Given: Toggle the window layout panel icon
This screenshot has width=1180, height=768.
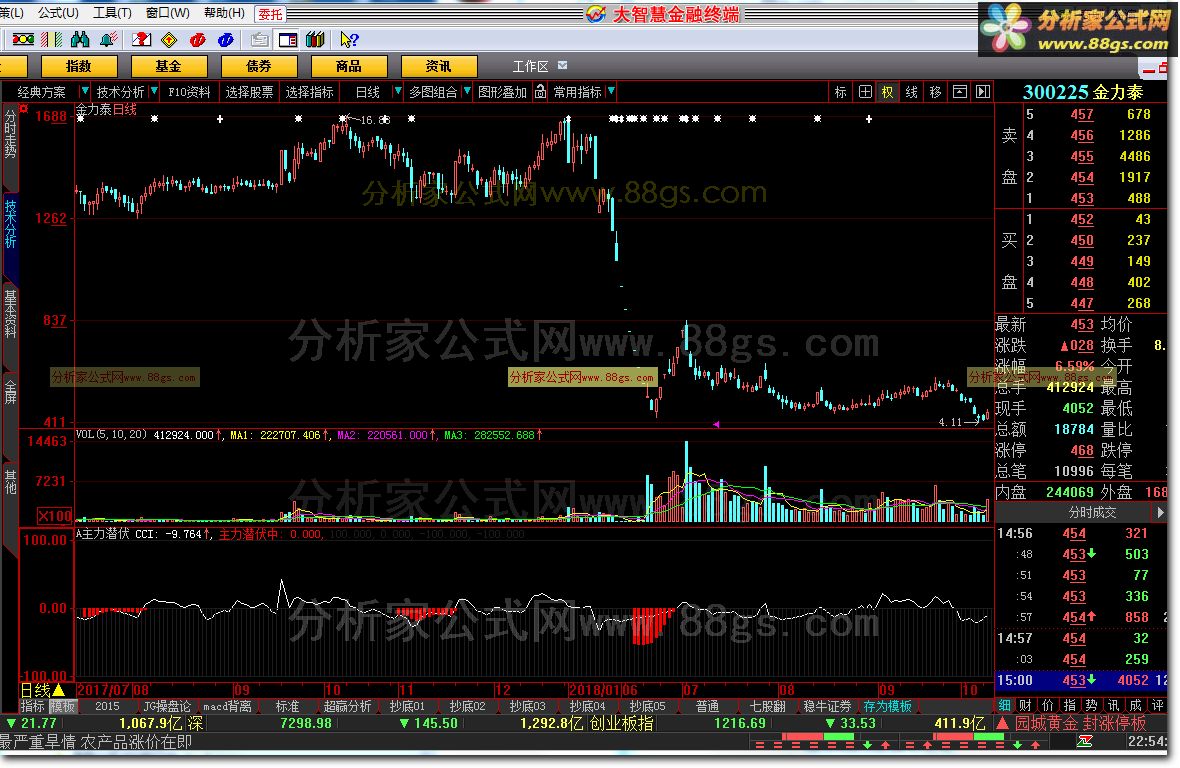Looking at the screenshot, I should click(x=287, y=40).
